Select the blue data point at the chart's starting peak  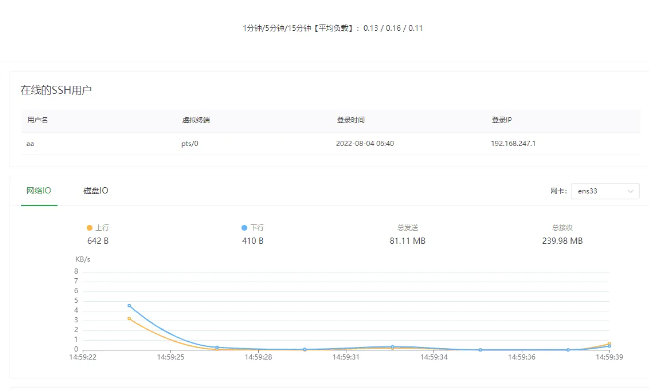pos(129,305)
